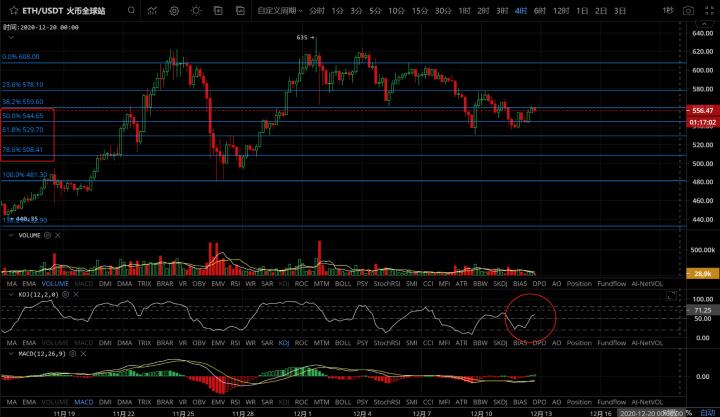Click the 635 high price marker
Image resolution: width=720 pixels, height=417 pixels.
tap(305, 38)
